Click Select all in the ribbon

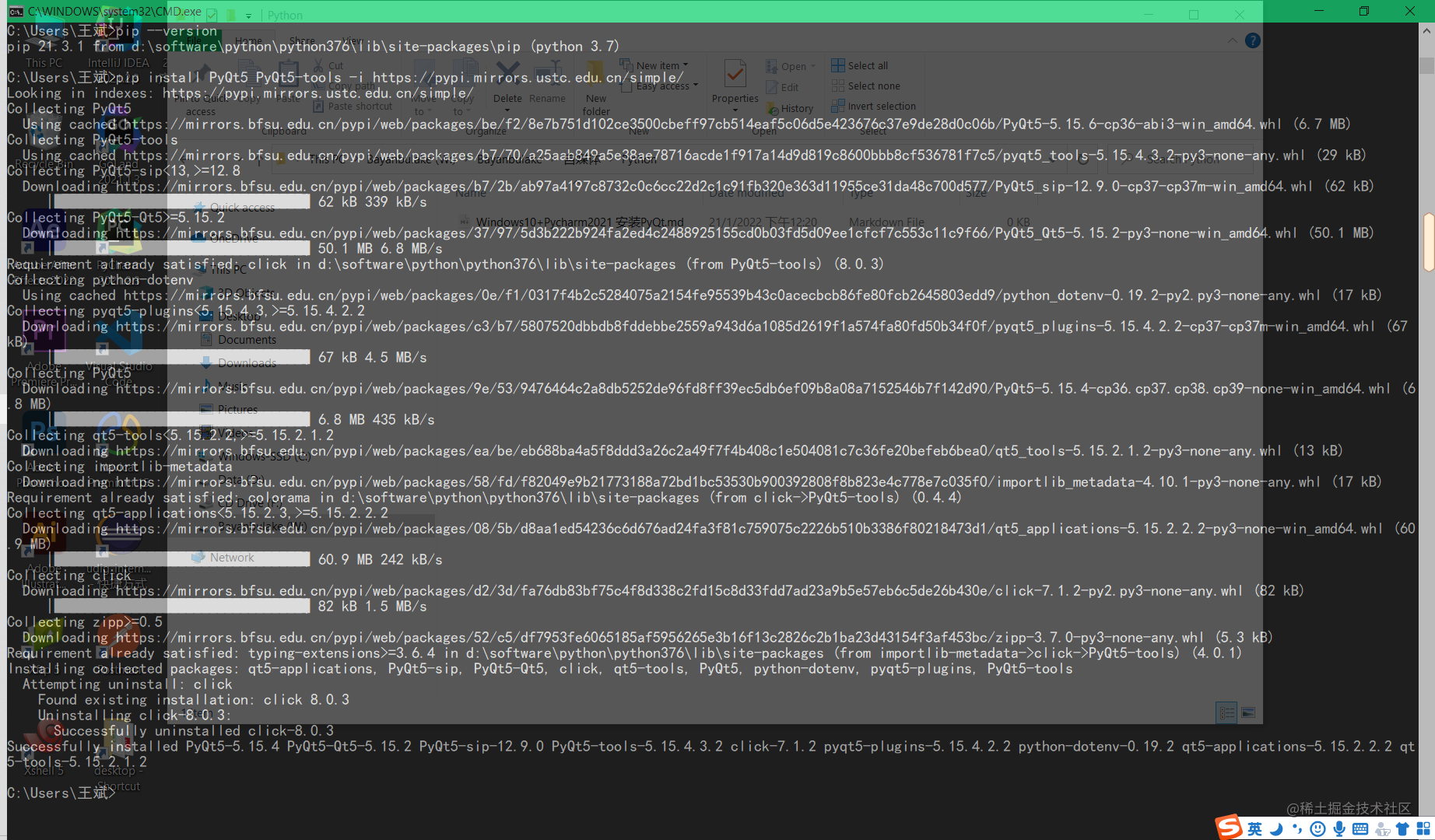859,65
